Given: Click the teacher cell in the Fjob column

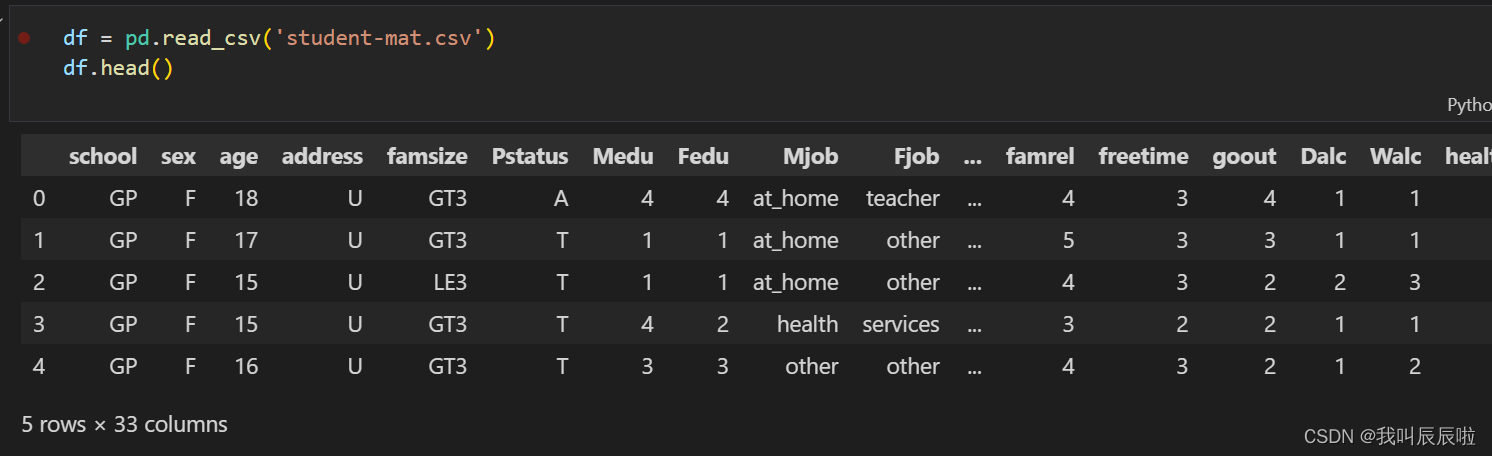Looking at the screenshot, I should tap(903, 198).
